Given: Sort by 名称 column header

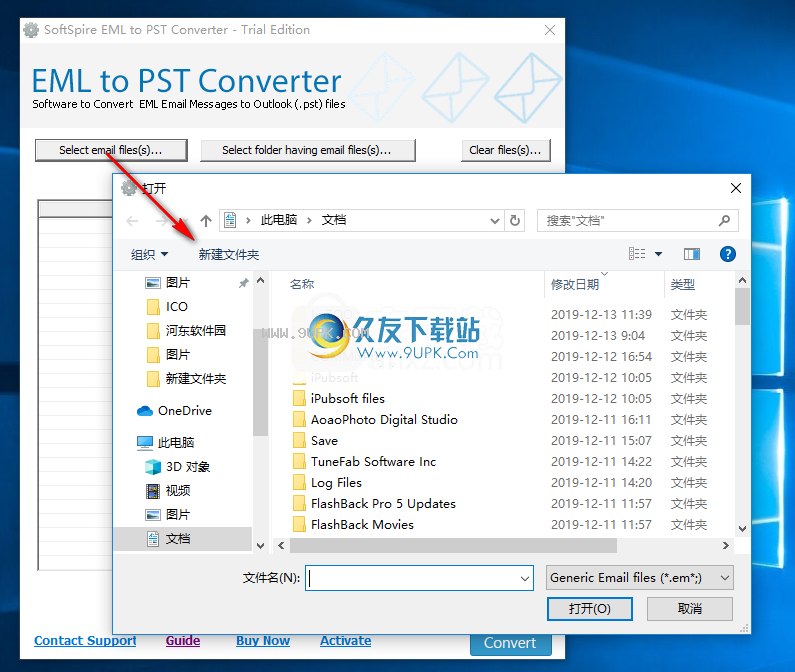Looking at the screenshot, I should [302, 284].
